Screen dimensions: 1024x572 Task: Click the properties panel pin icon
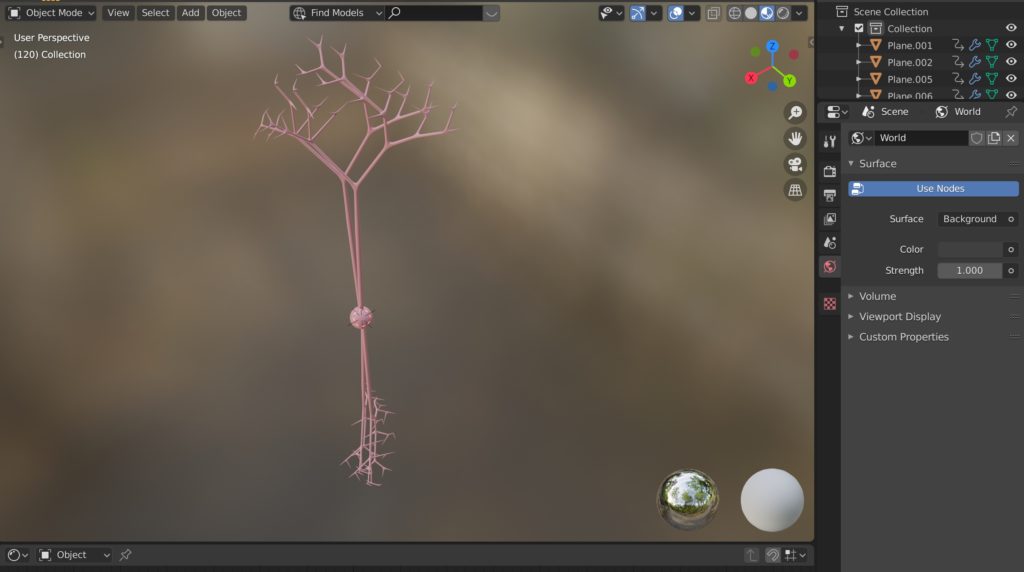coord(1011,112)
